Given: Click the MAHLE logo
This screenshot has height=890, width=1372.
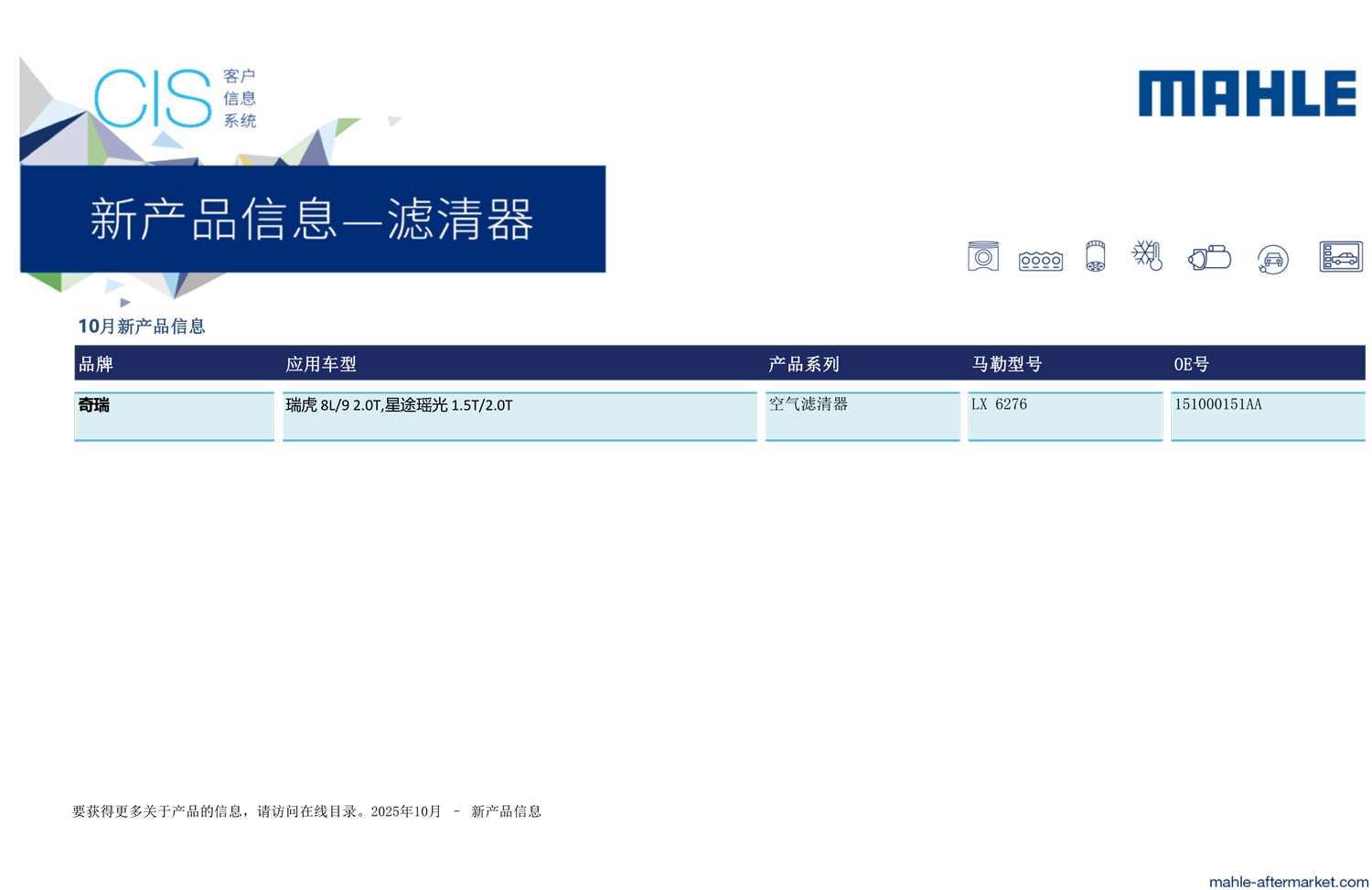Looking at the screenshot, I should (x=1247, y=93).
